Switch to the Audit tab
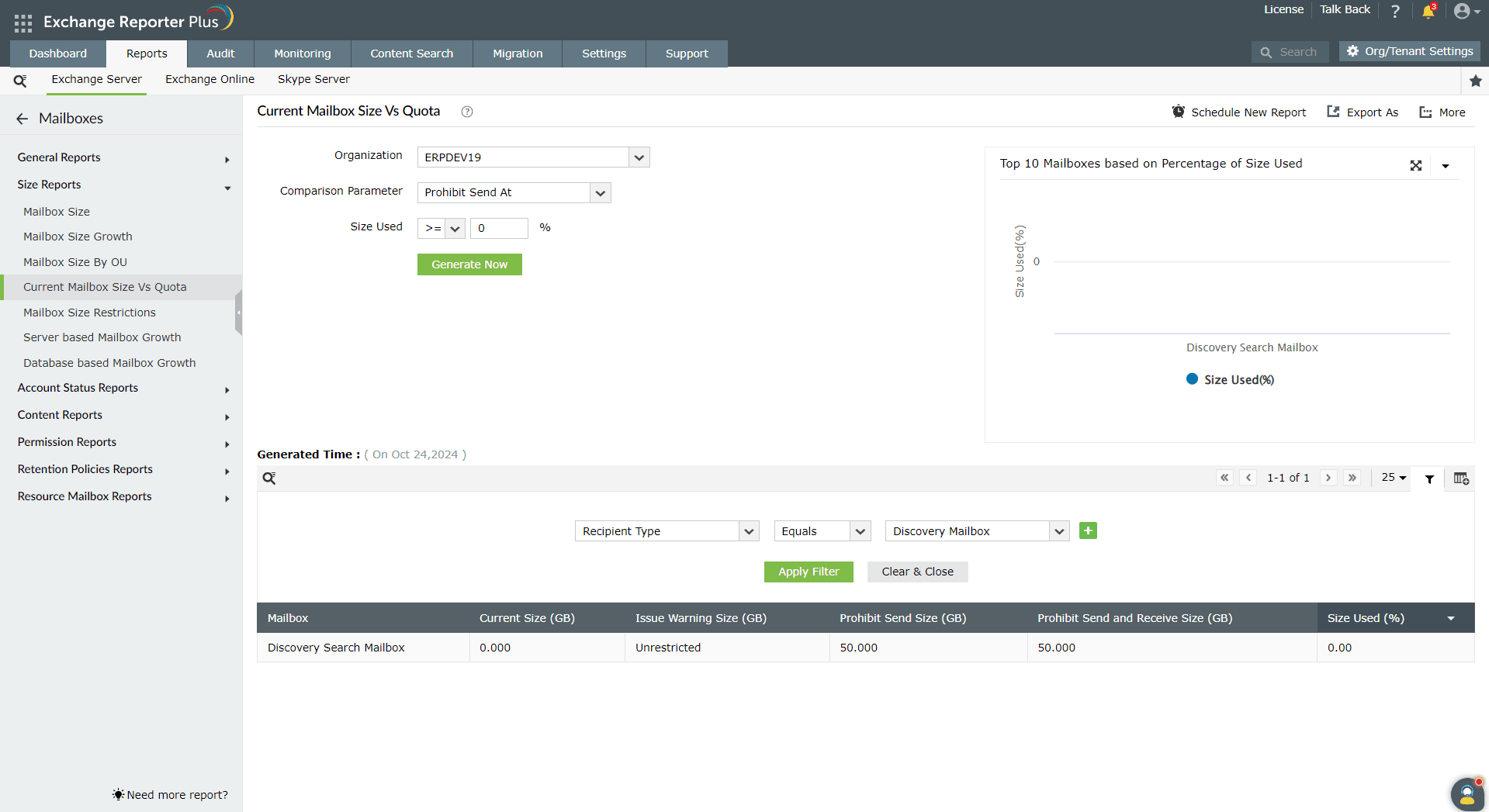This screenshot has height=812, width=1489. pos(220,53)
